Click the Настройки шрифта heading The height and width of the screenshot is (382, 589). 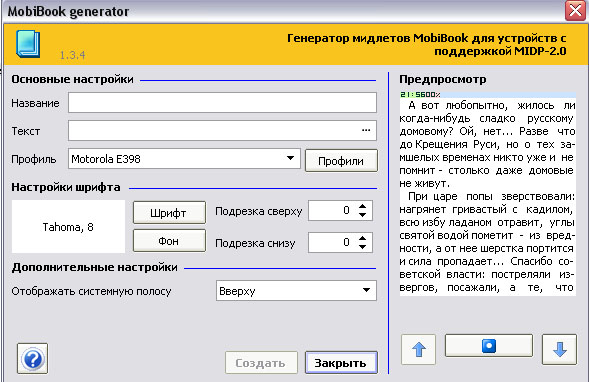coord(66,187)
